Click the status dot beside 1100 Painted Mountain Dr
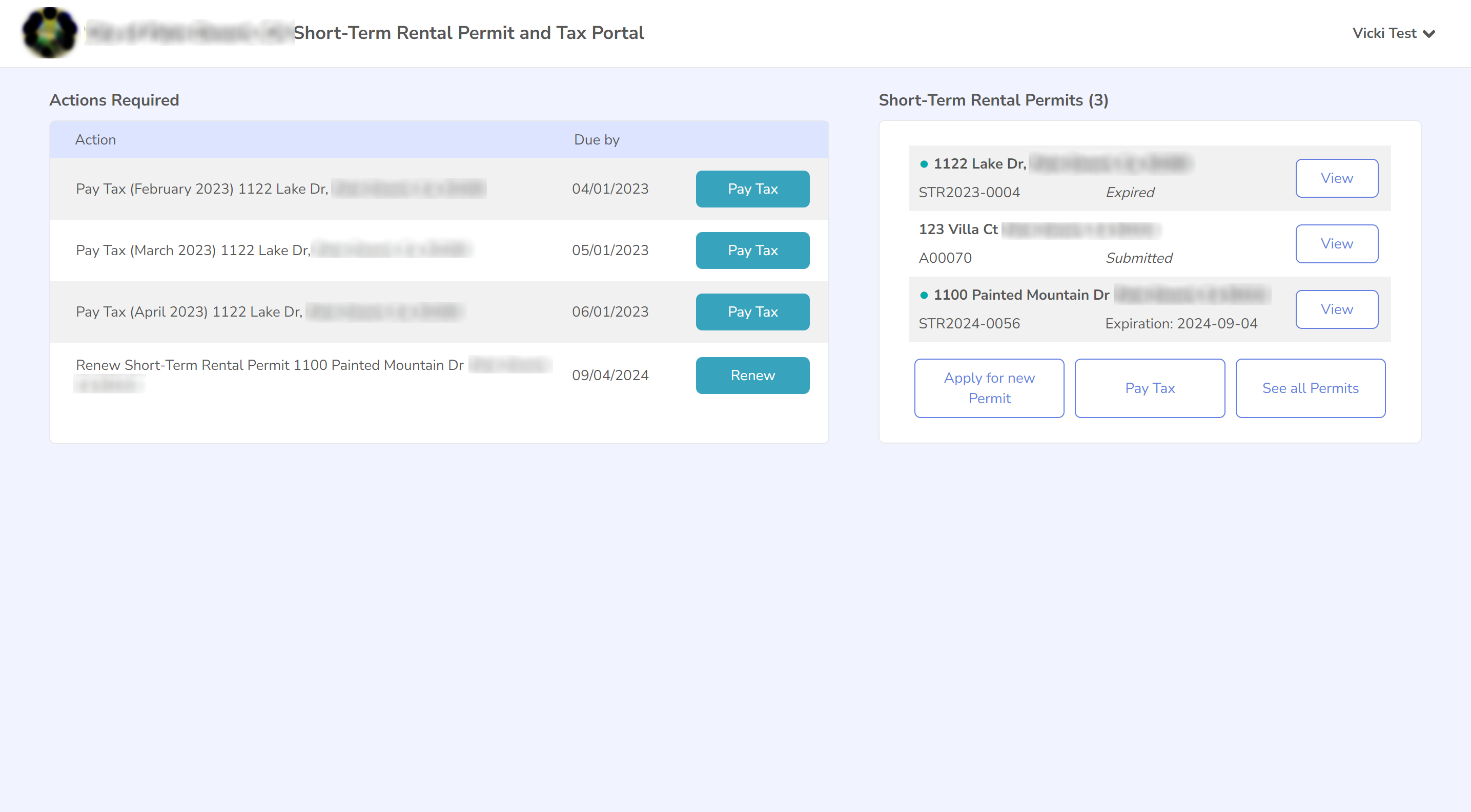 tap(924, 296)
